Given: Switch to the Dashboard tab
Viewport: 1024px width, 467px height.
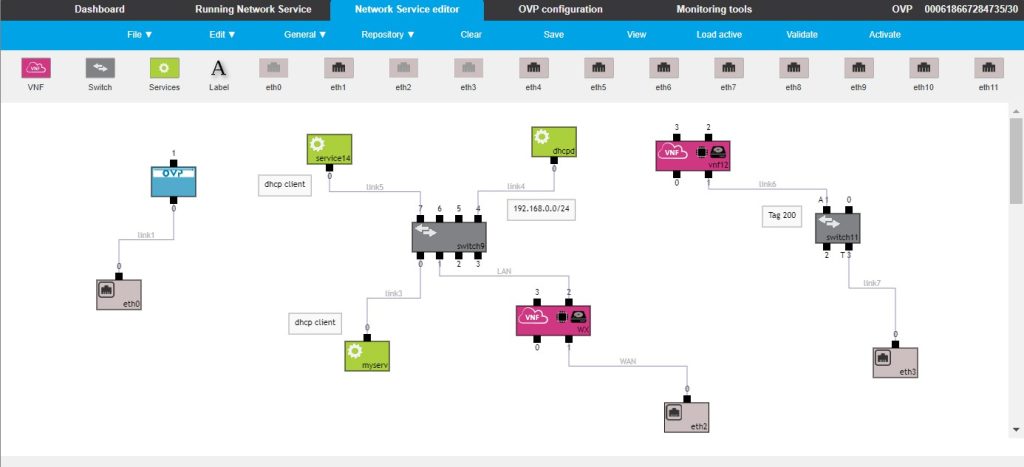Looking at the screenshot, I should coord(99,10).
